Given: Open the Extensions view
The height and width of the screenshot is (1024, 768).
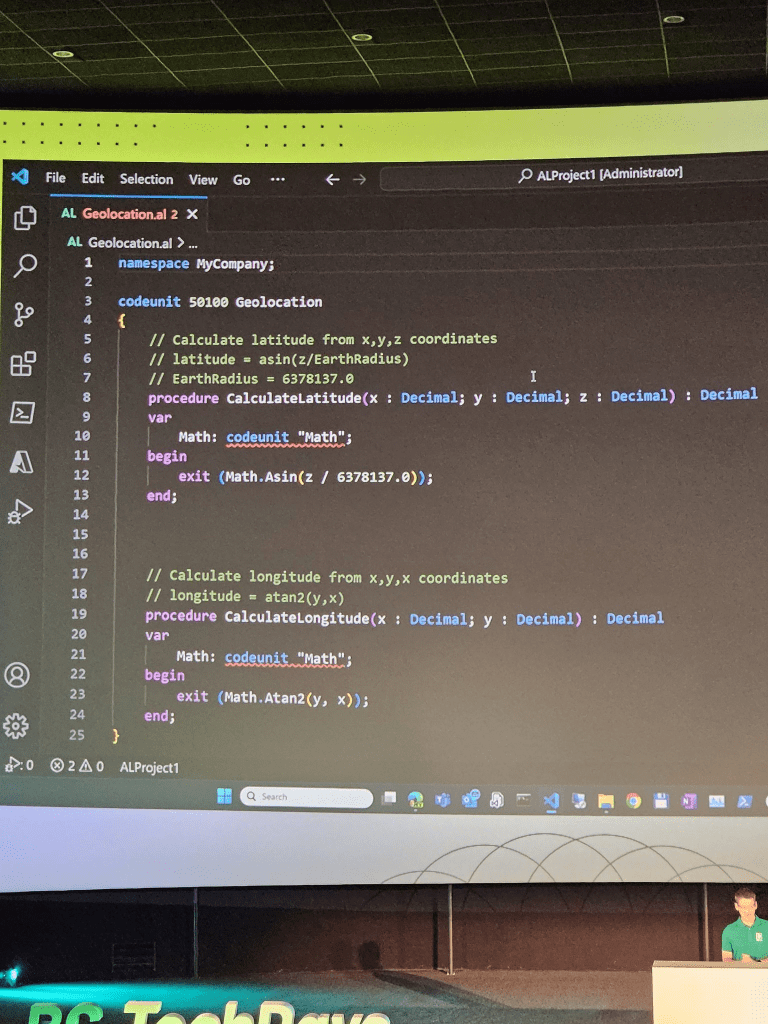Looking at the screenshot, I should click(23, 363).
